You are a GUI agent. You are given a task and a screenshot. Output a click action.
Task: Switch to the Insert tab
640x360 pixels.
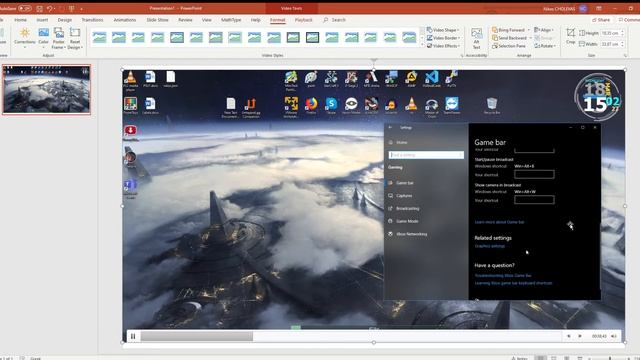pos(42,20)
